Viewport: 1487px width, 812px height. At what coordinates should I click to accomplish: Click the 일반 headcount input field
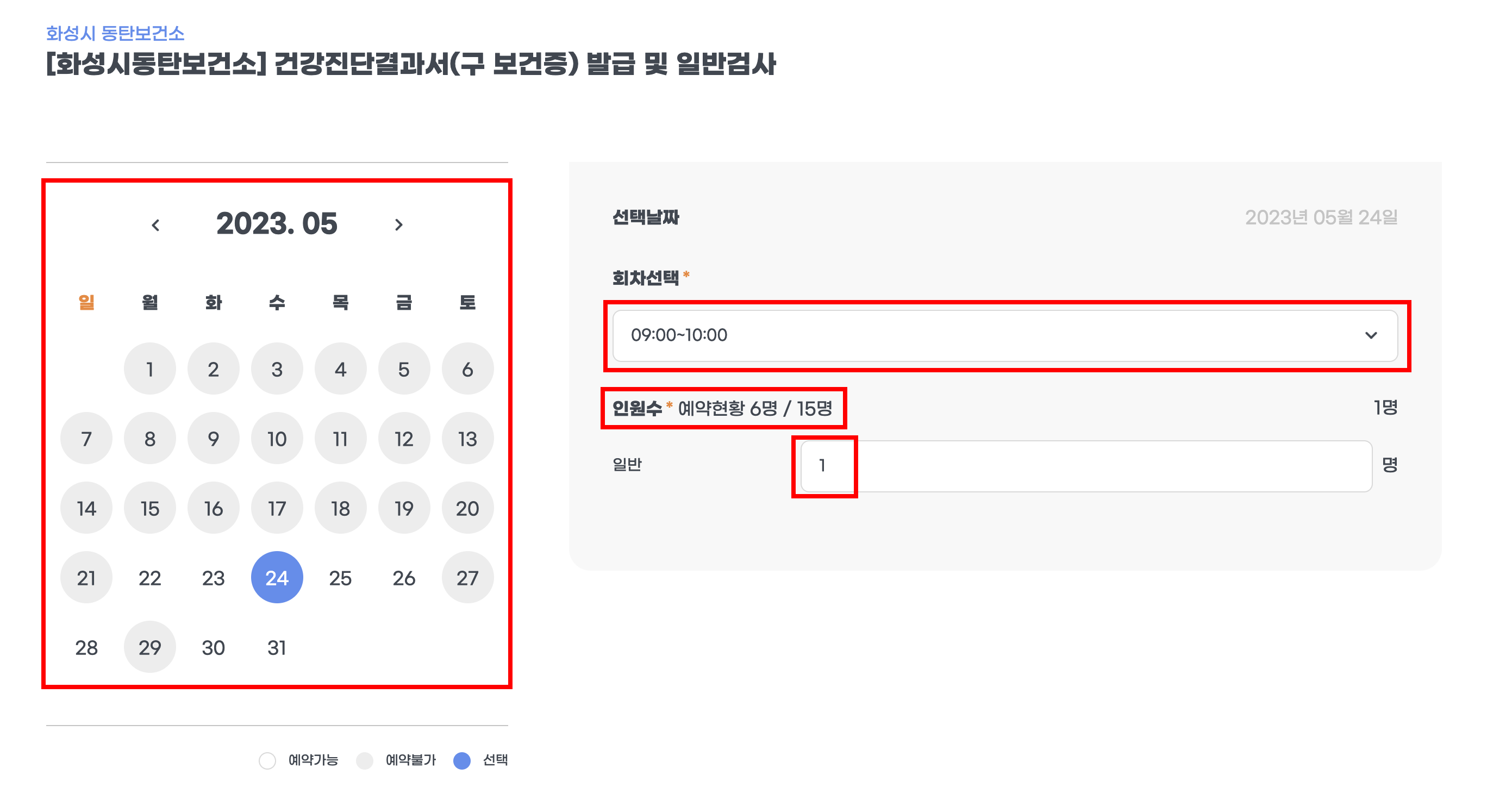(1085, 466)
